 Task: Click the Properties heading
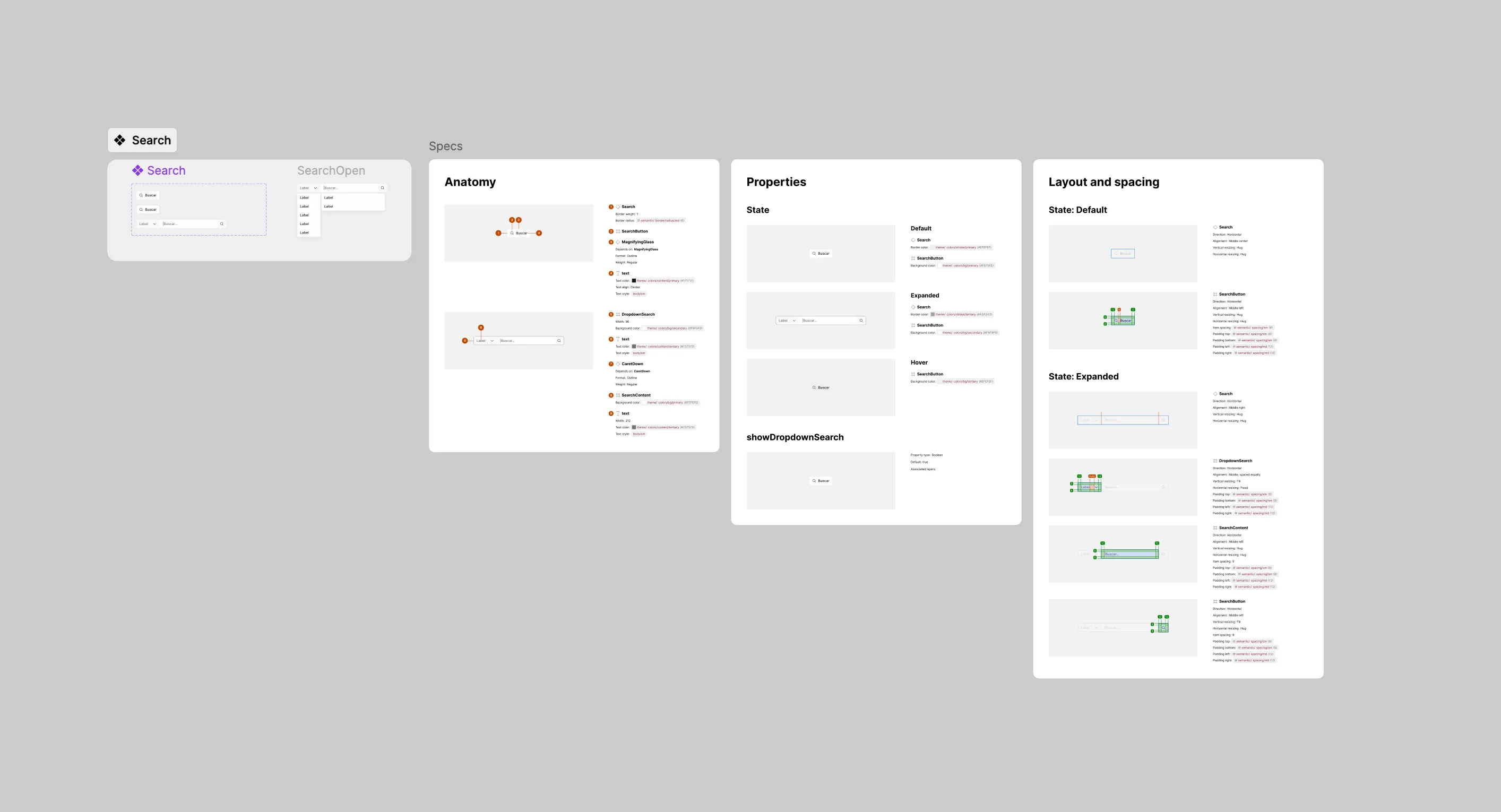coord(776,182)
